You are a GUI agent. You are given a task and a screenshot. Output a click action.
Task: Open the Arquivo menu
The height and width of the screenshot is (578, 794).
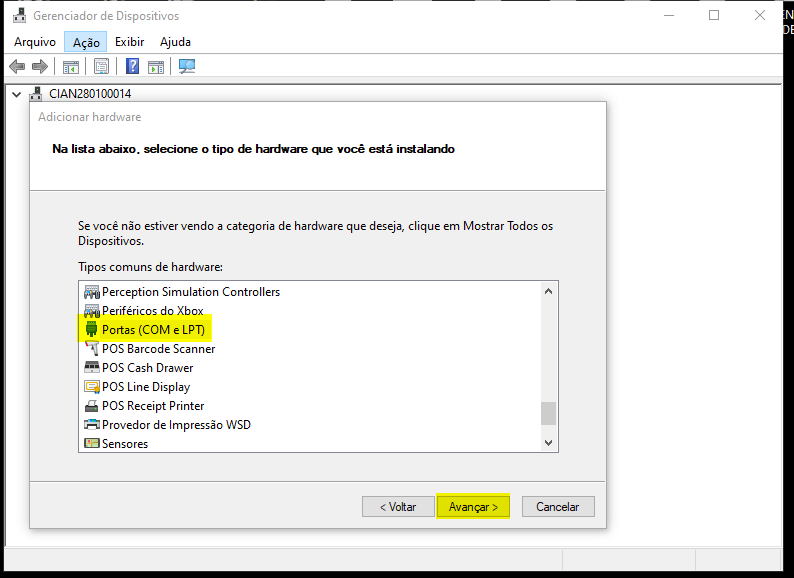pos(35,42)
